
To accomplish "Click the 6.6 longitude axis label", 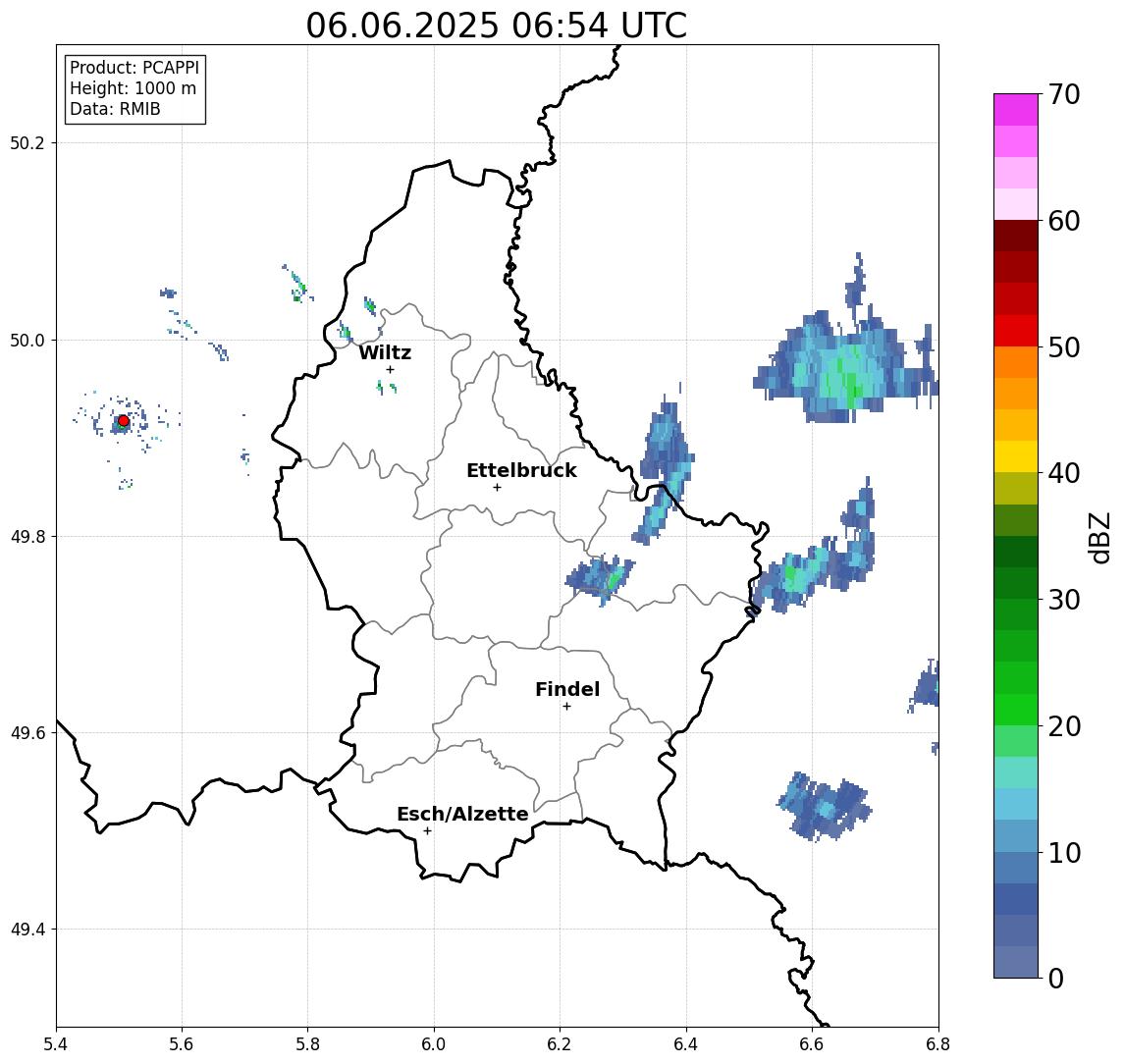I will coord(812,1044).
